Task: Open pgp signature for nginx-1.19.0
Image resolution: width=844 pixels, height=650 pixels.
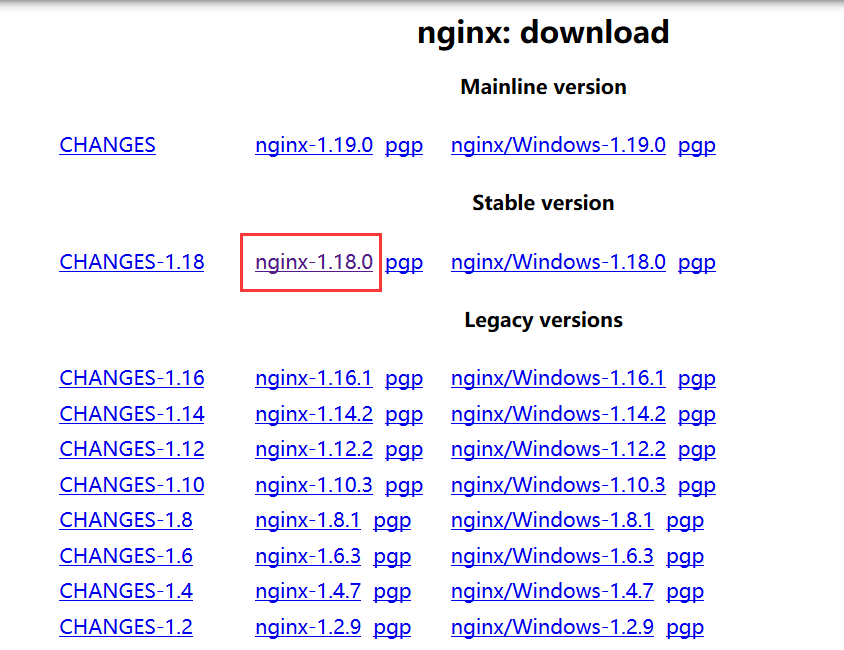Action: tap(404, 145)
